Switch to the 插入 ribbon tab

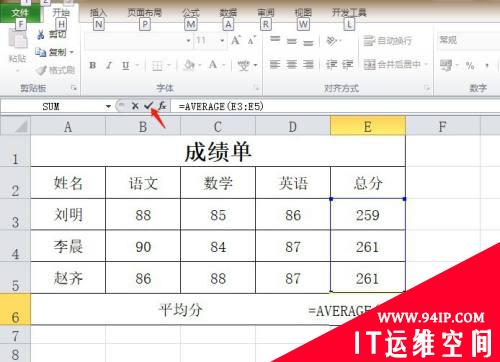98,13
